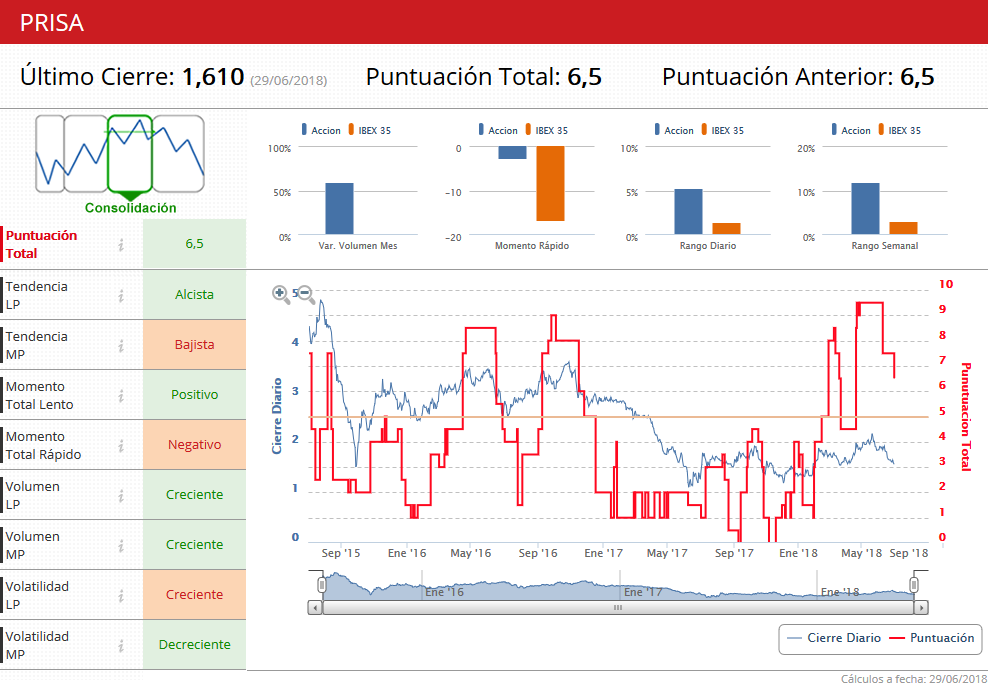Select the Creciente value for Volumen LP

(194, 495)
